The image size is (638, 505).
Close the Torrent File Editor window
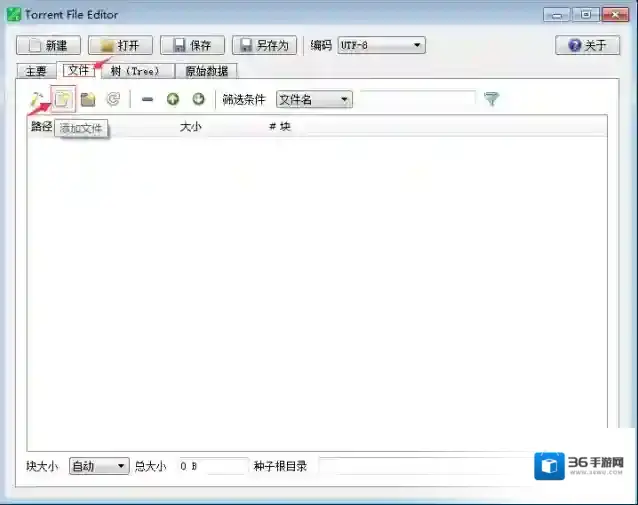[x=615, y=15]
